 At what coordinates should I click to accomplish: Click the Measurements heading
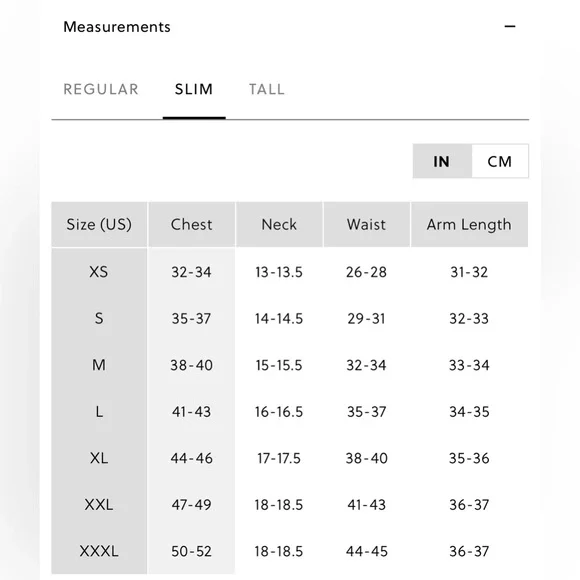coord(117,27)
